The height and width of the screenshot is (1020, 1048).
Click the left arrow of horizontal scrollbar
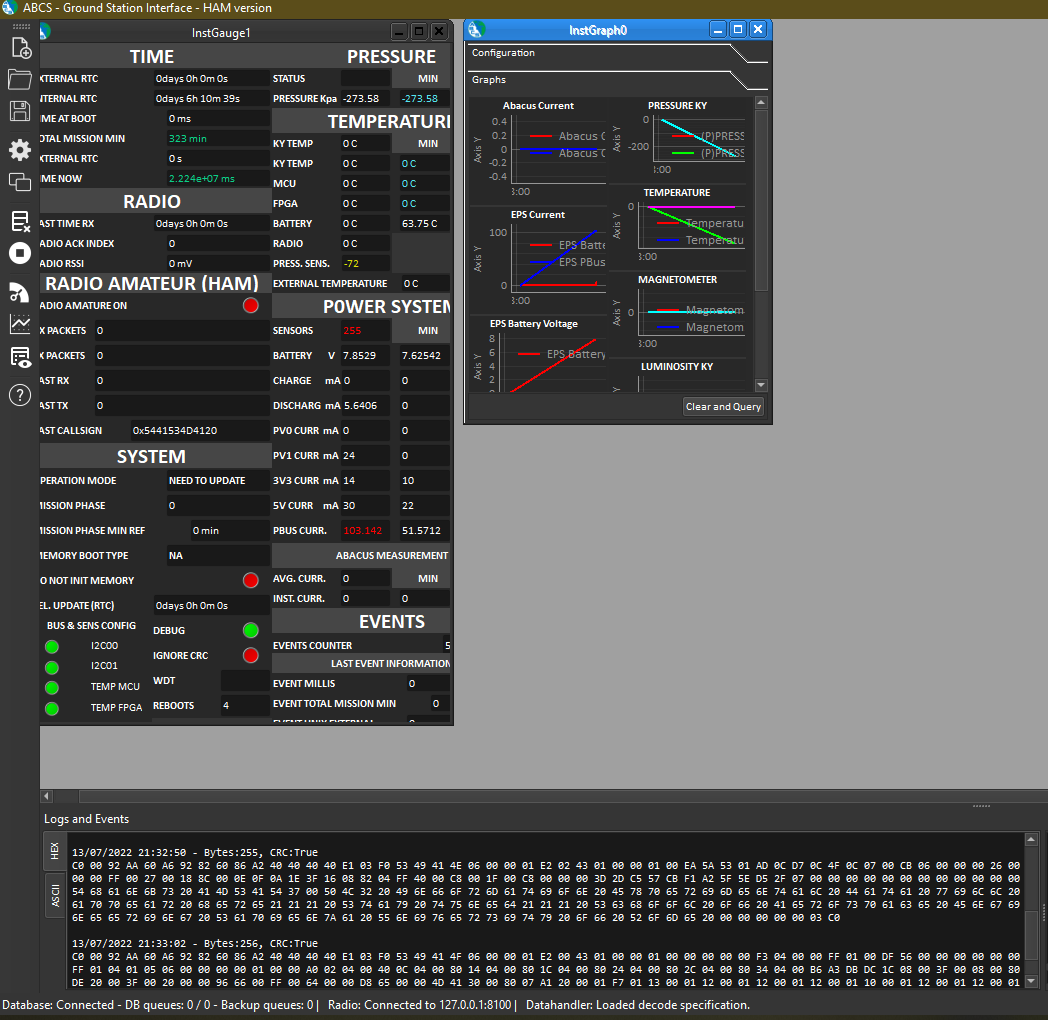46,796
